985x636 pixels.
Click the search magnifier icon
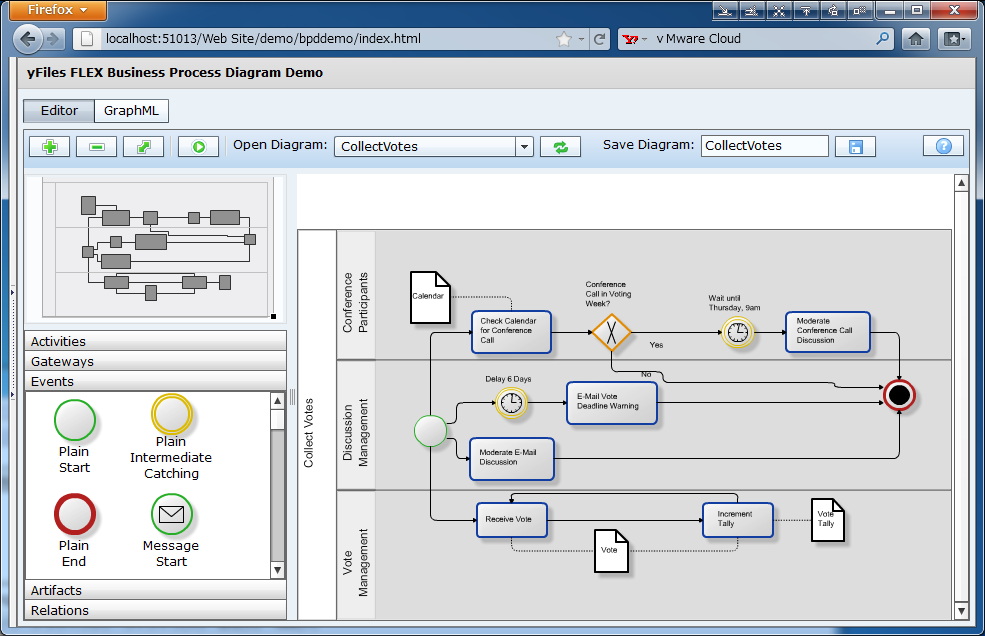883,38
